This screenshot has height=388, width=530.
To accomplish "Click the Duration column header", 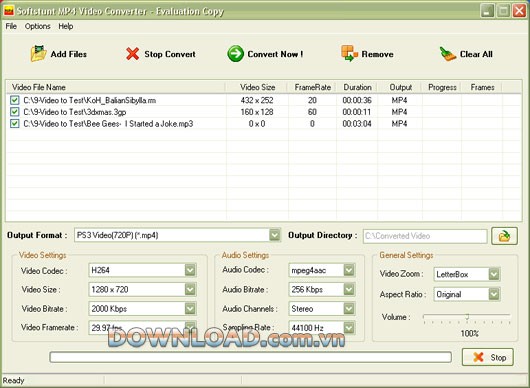I will point(357,87).
